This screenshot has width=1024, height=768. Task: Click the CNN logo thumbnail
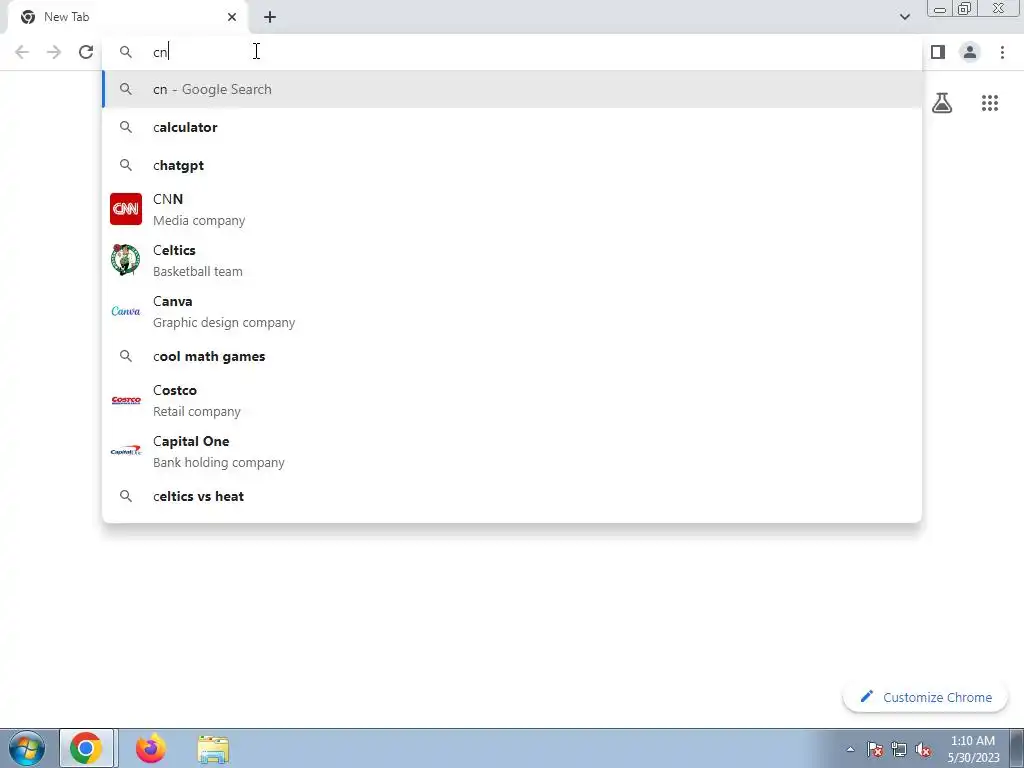tap(126, 209)
